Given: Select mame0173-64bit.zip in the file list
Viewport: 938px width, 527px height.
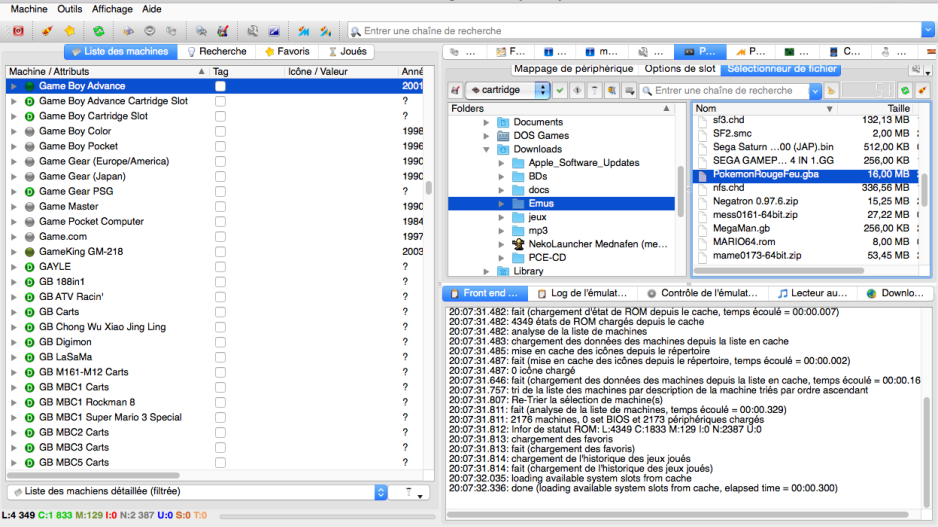Looking at the screenshot, I should point(757,256).
